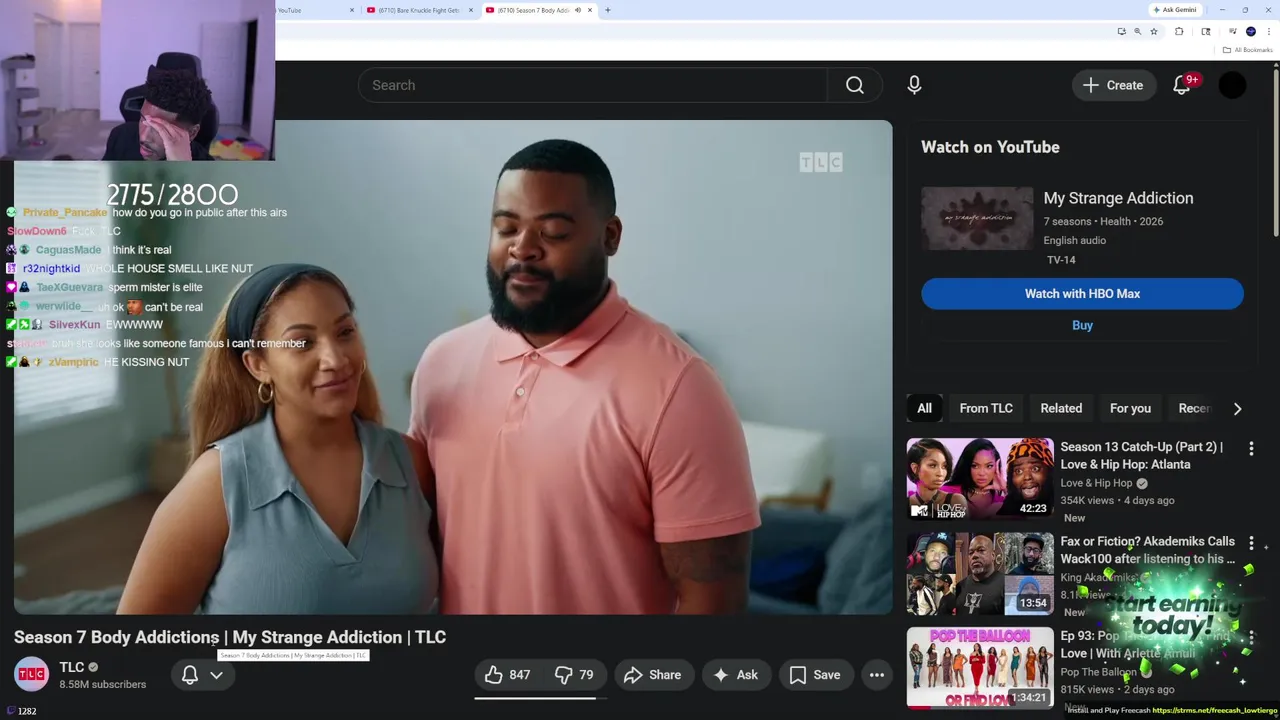Open Chrome profile avatar
Screen dimensions: 1280x720
click(x=1251, y=31)
